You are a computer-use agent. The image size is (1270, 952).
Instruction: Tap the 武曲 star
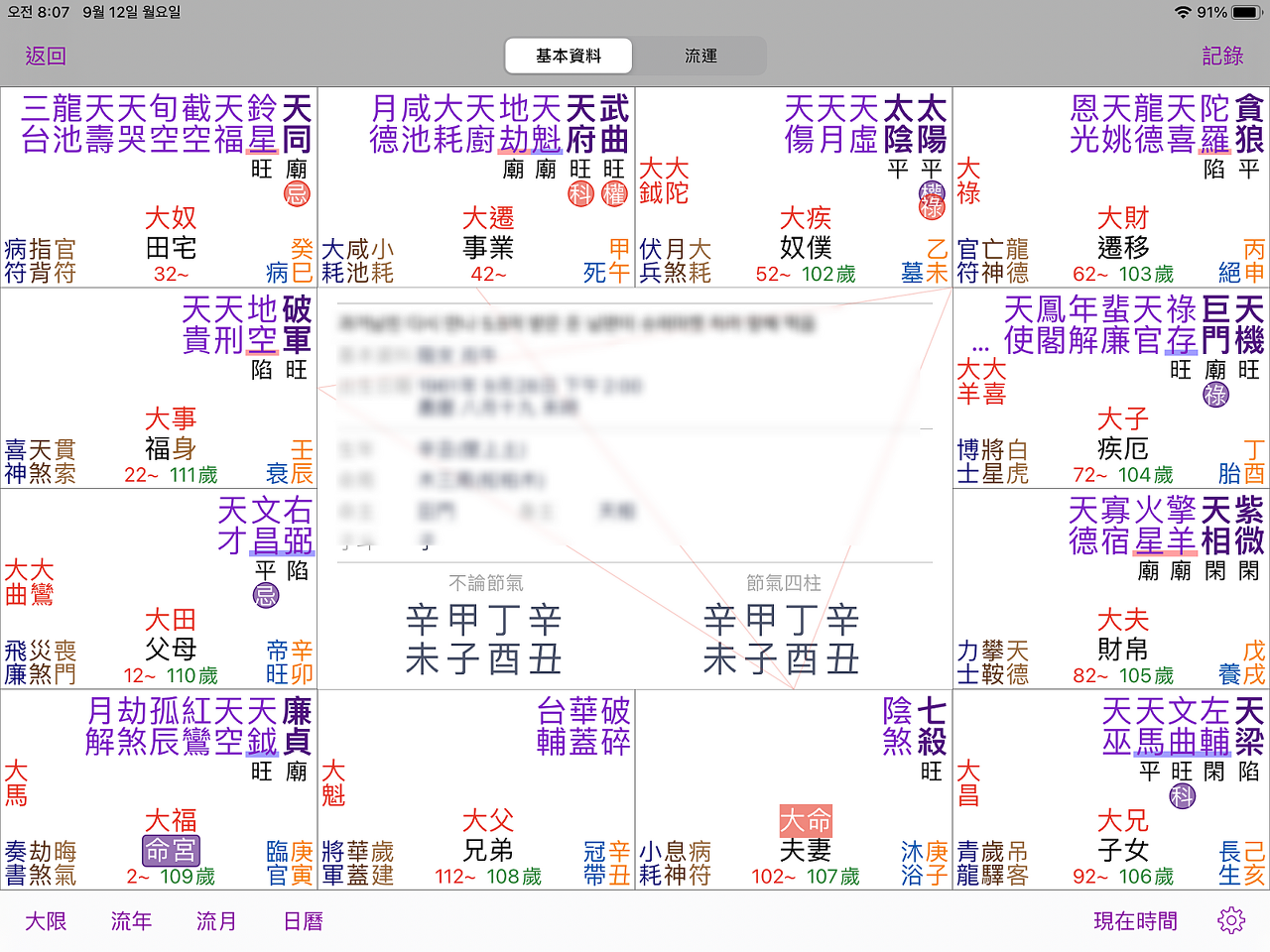pos(614,124)
